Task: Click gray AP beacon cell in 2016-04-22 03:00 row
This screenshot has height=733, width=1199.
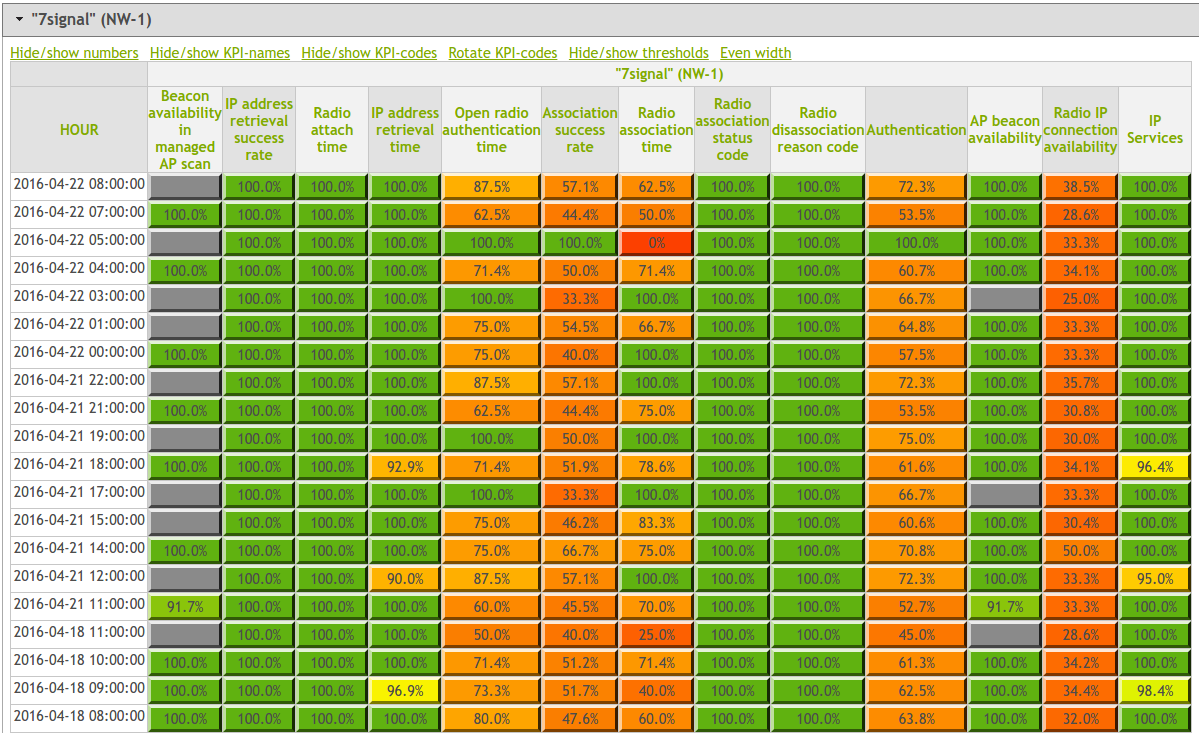Action: click(x=1005, y=299)
